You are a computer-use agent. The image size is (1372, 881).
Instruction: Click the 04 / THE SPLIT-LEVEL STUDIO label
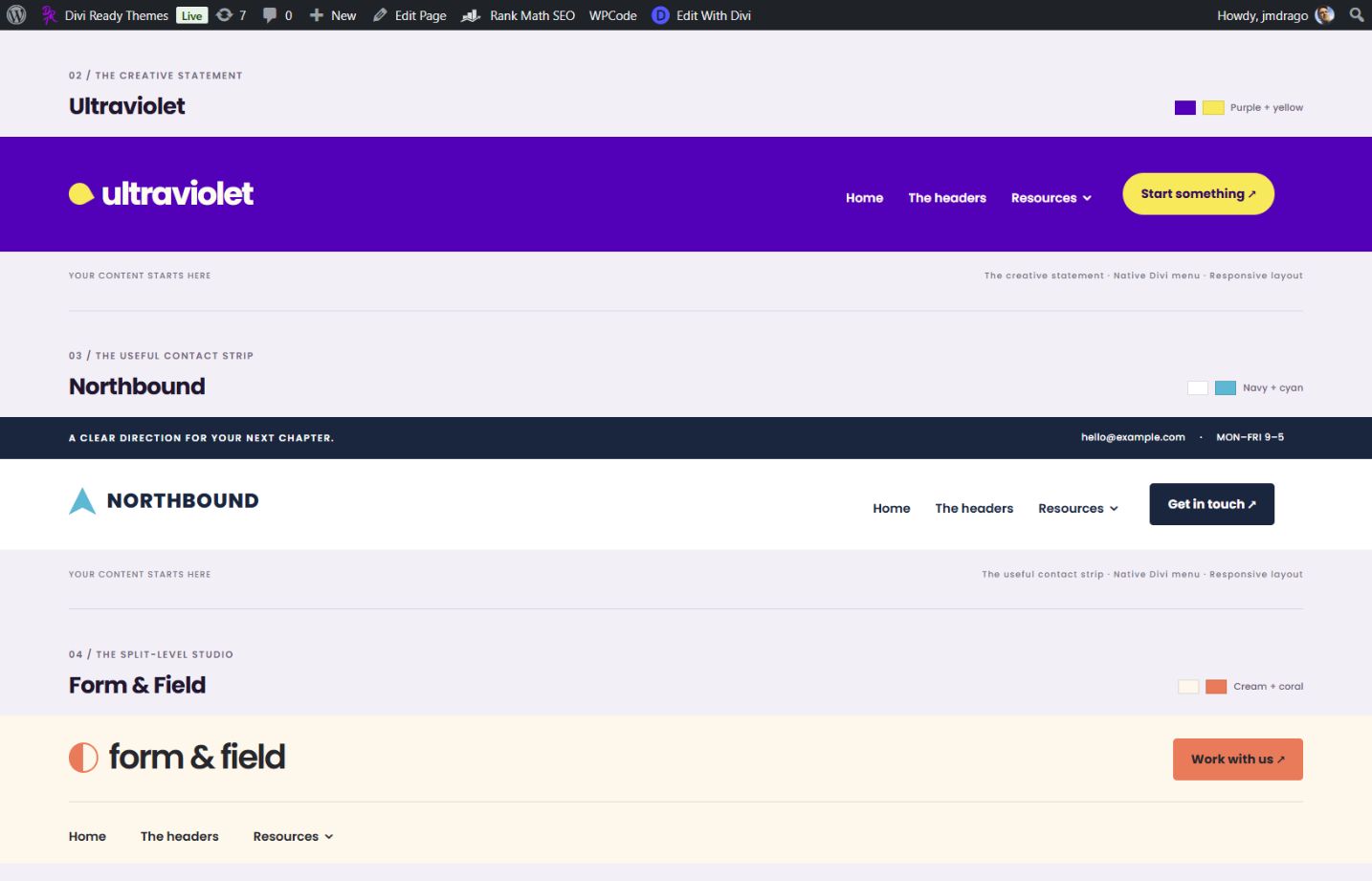coord(151,654)
